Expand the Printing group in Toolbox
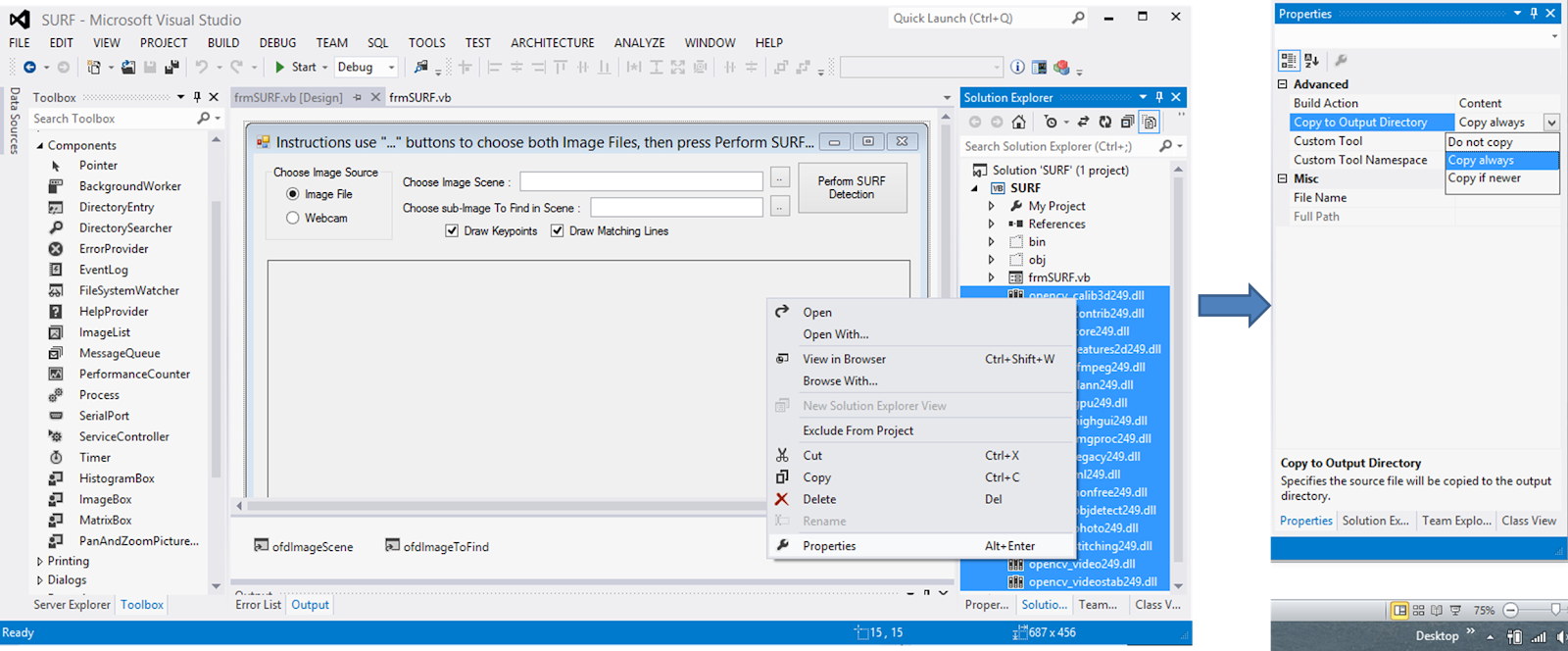Screen dimensions: 1568x651 coord(39,562)
